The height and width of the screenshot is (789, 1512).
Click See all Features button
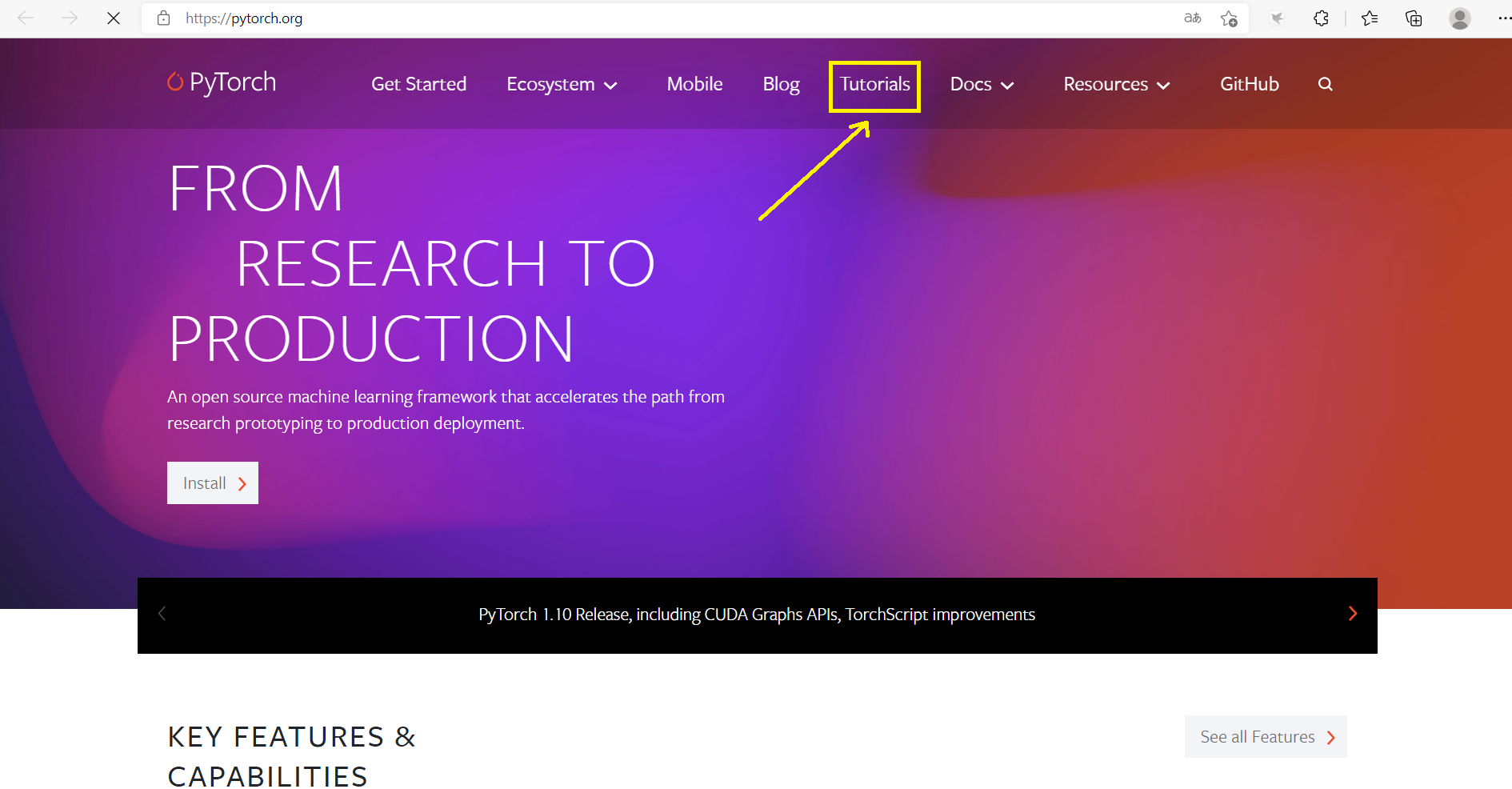pyautogui.click(x=1266, y=736)
